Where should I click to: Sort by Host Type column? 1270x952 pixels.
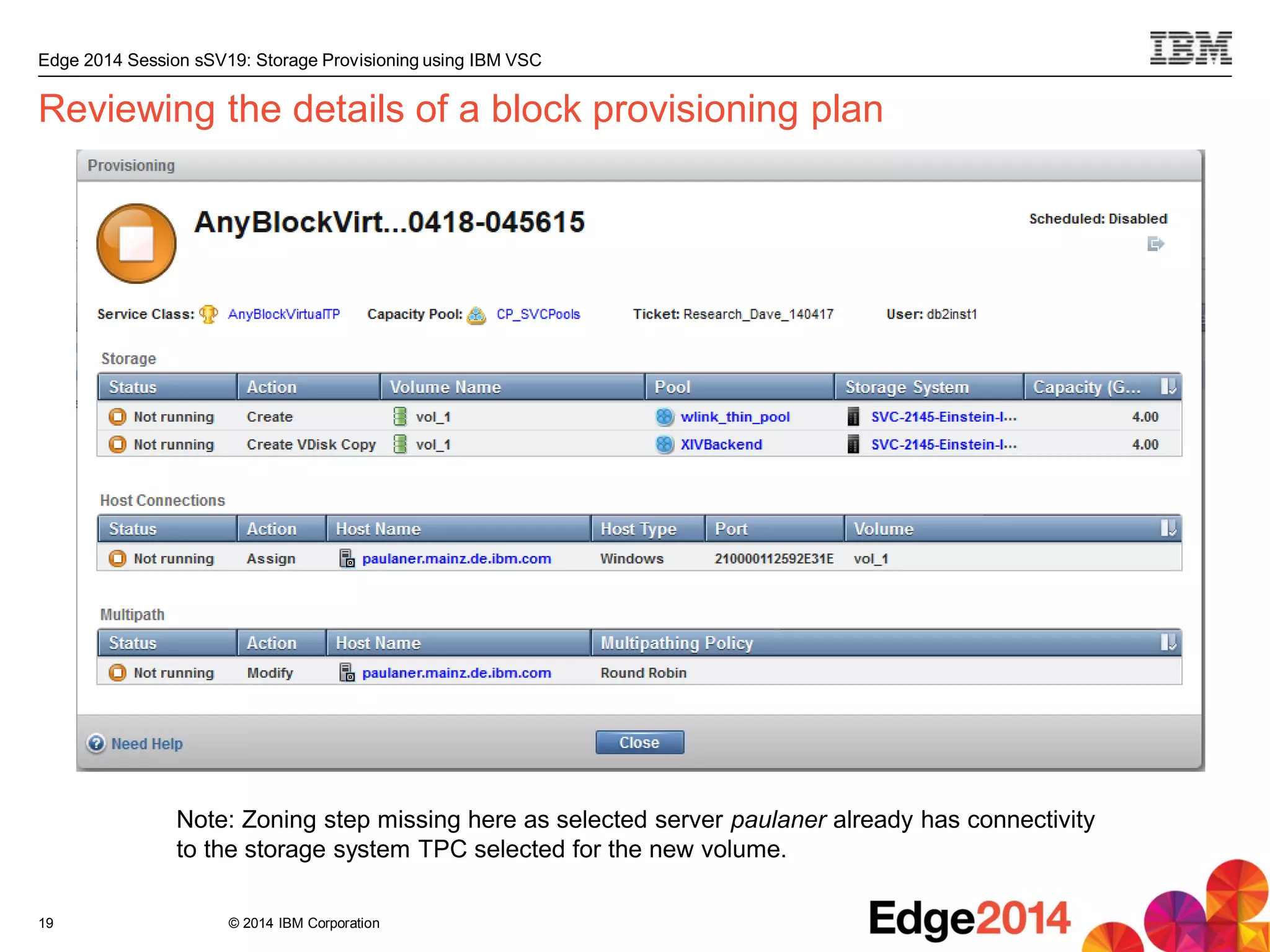click(x=648, y=529)
